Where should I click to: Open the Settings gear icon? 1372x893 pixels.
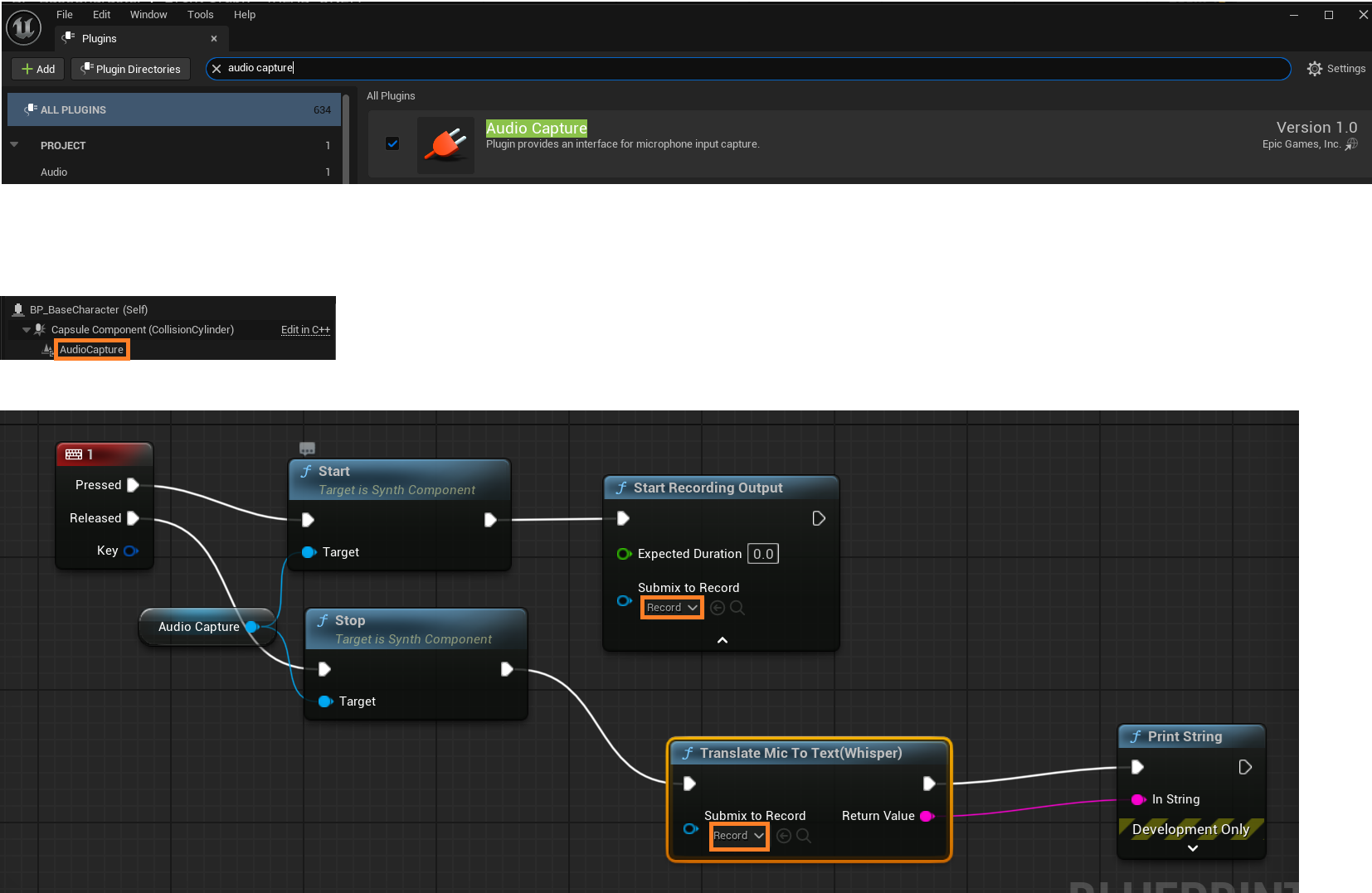click(1314, 69)
